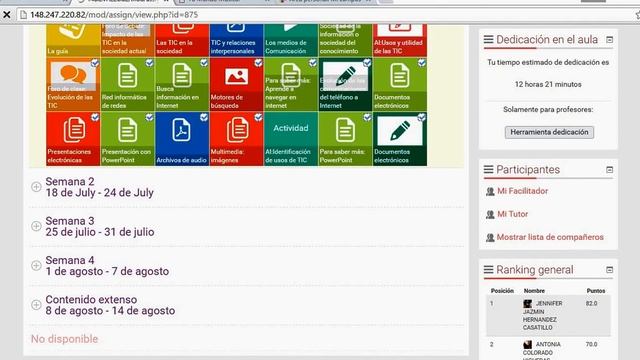Toggle completion check on Multimedia: imágenes tile

[258, 118]
